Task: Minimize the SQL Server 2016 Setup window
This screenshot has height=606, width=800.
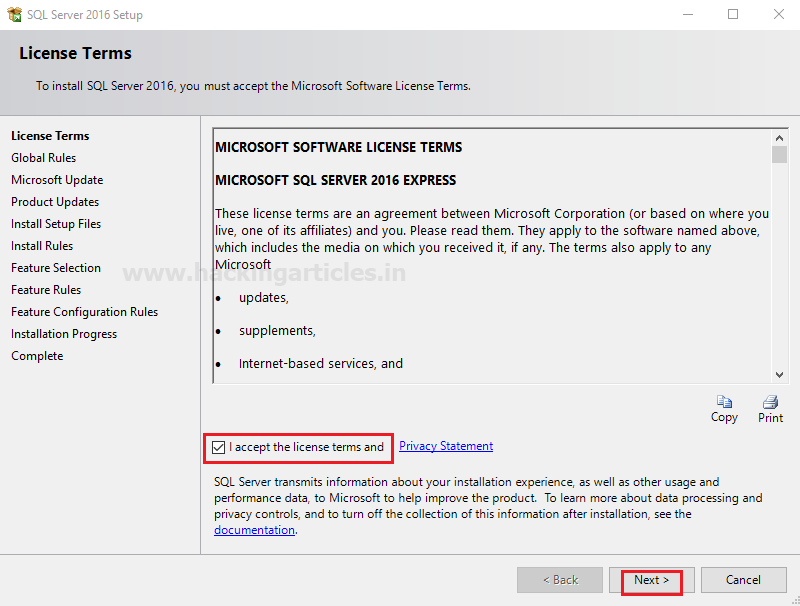Action: point(688,14)
